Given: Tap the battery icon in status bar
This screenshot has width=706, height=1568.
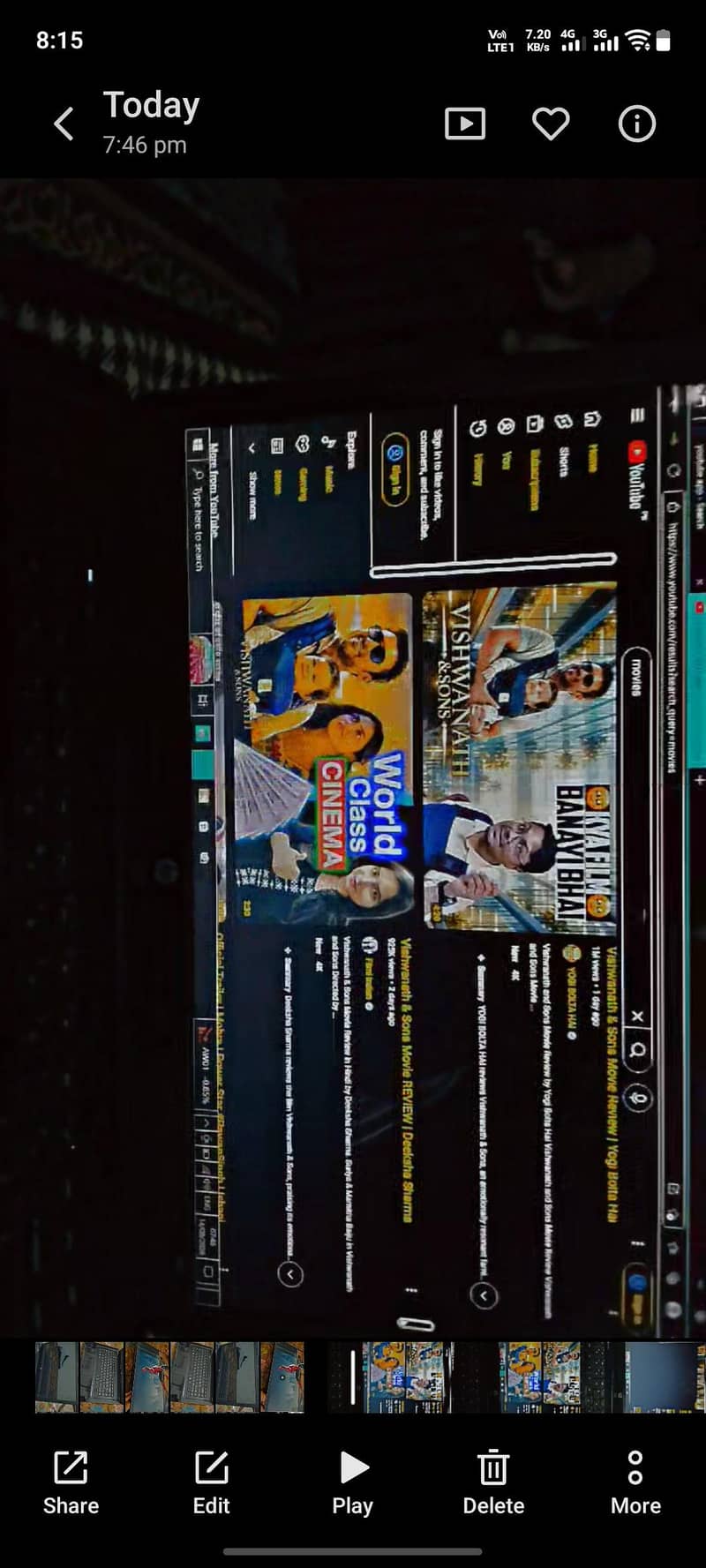Looking at the screenshot, I should coord(664,40).
